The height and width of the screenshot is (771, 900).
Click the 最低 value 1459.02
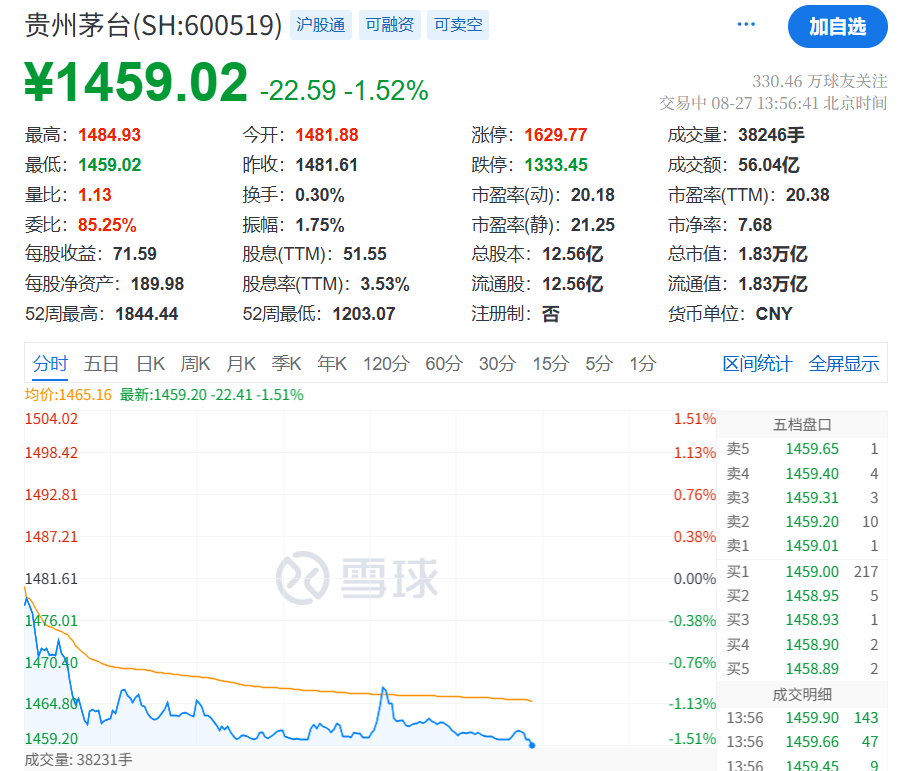pos(110,165)
